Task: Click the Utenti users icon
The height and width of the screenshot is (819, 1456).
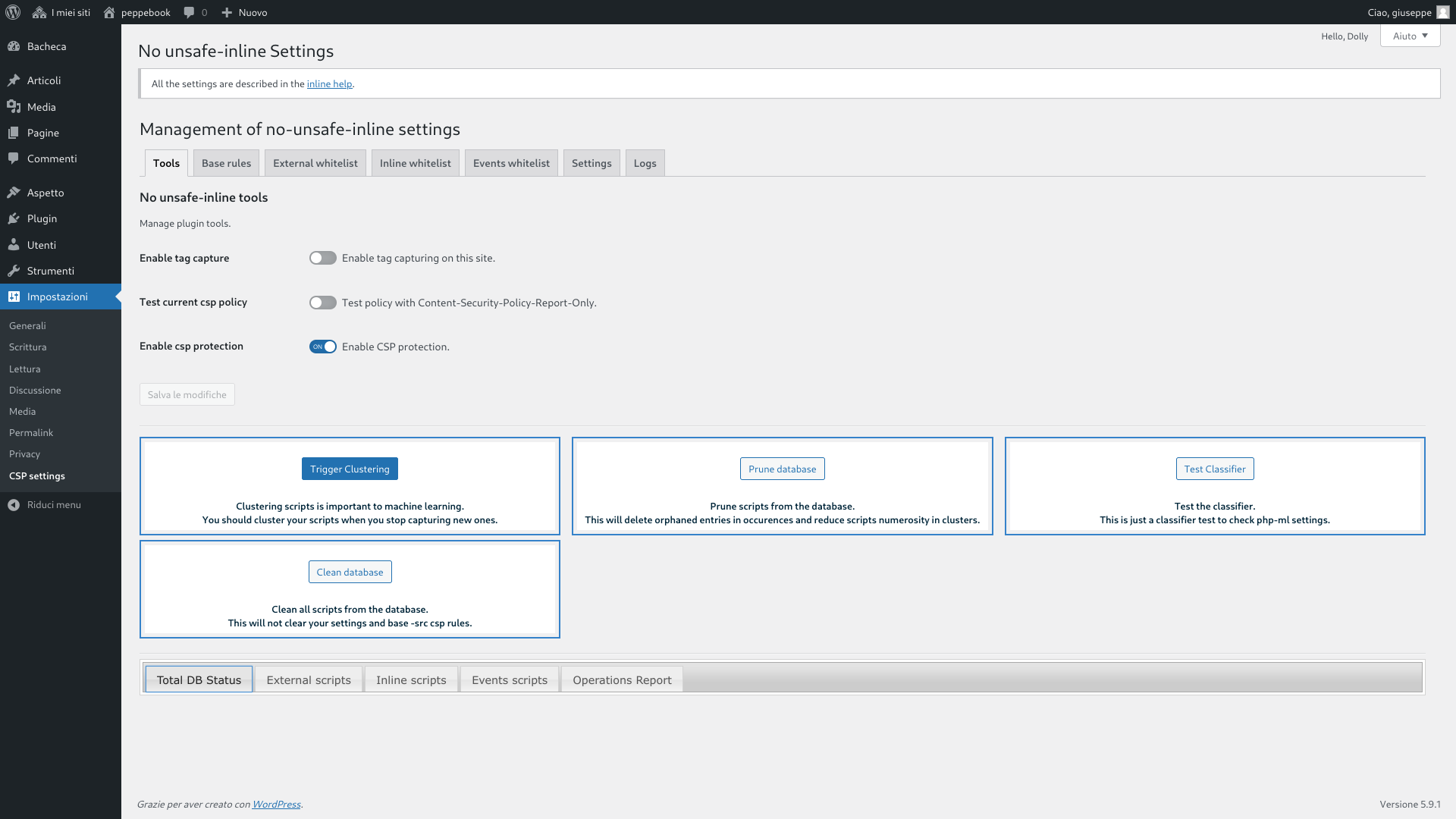Action: 16,244
